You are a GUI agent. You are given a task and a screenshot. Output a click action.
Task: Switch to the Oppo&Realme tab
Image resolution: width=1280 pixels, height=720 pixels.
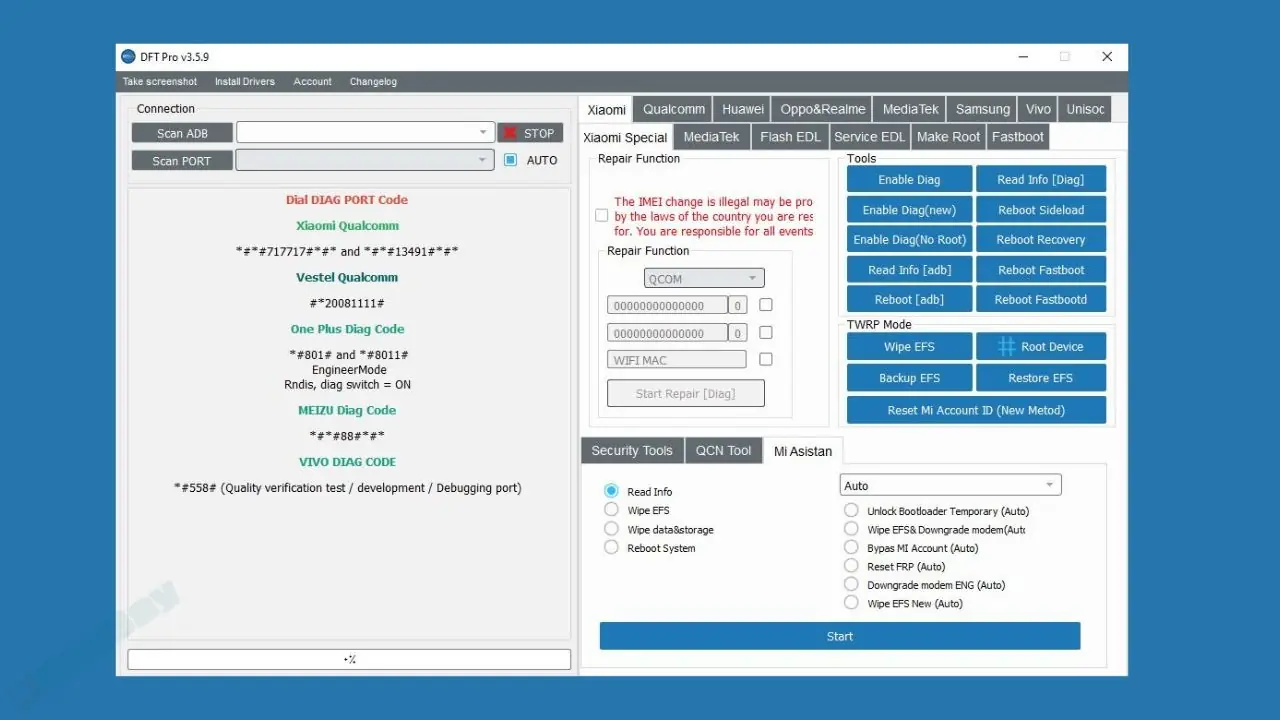823,109
